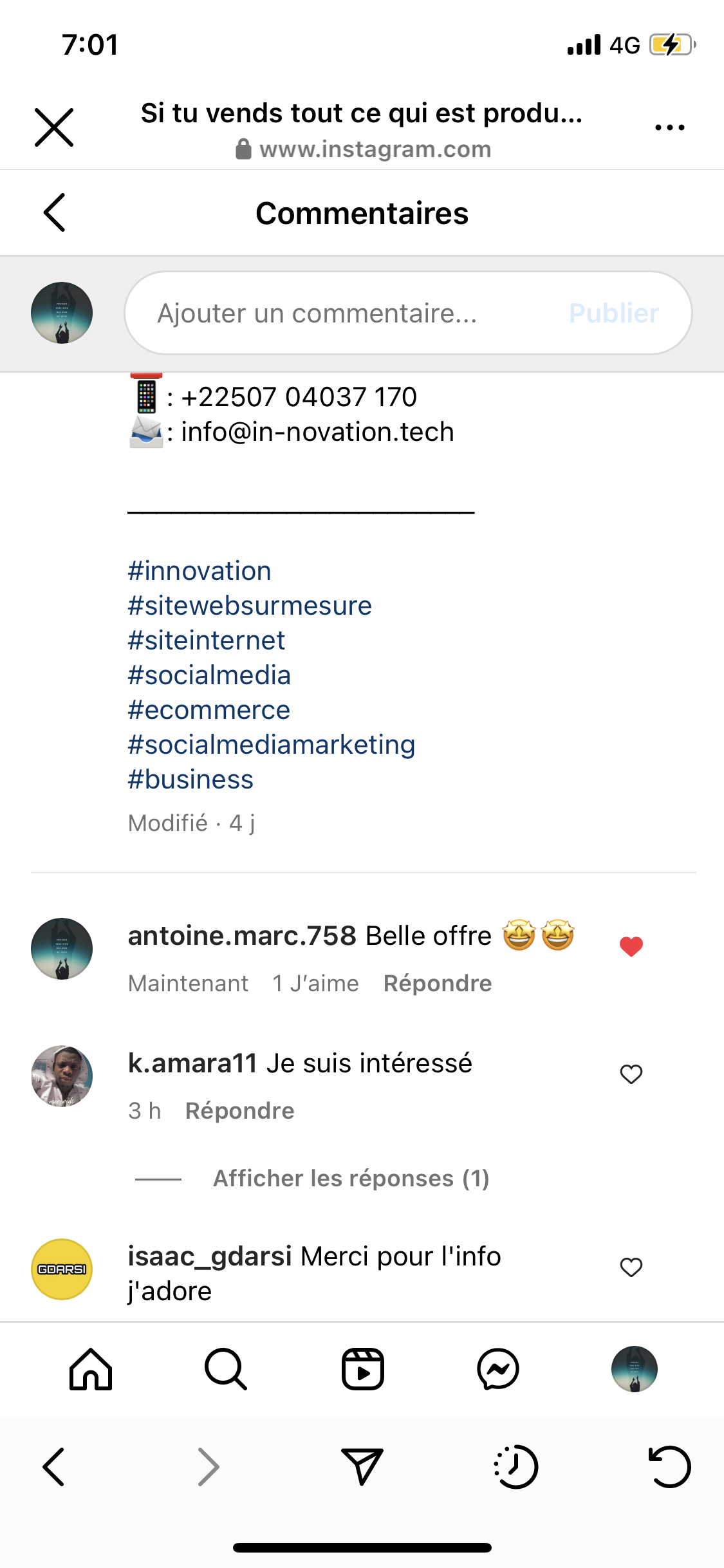Open the Instagram home feed icon
Screen dimensions: 724x1568
click(91, 1369)
